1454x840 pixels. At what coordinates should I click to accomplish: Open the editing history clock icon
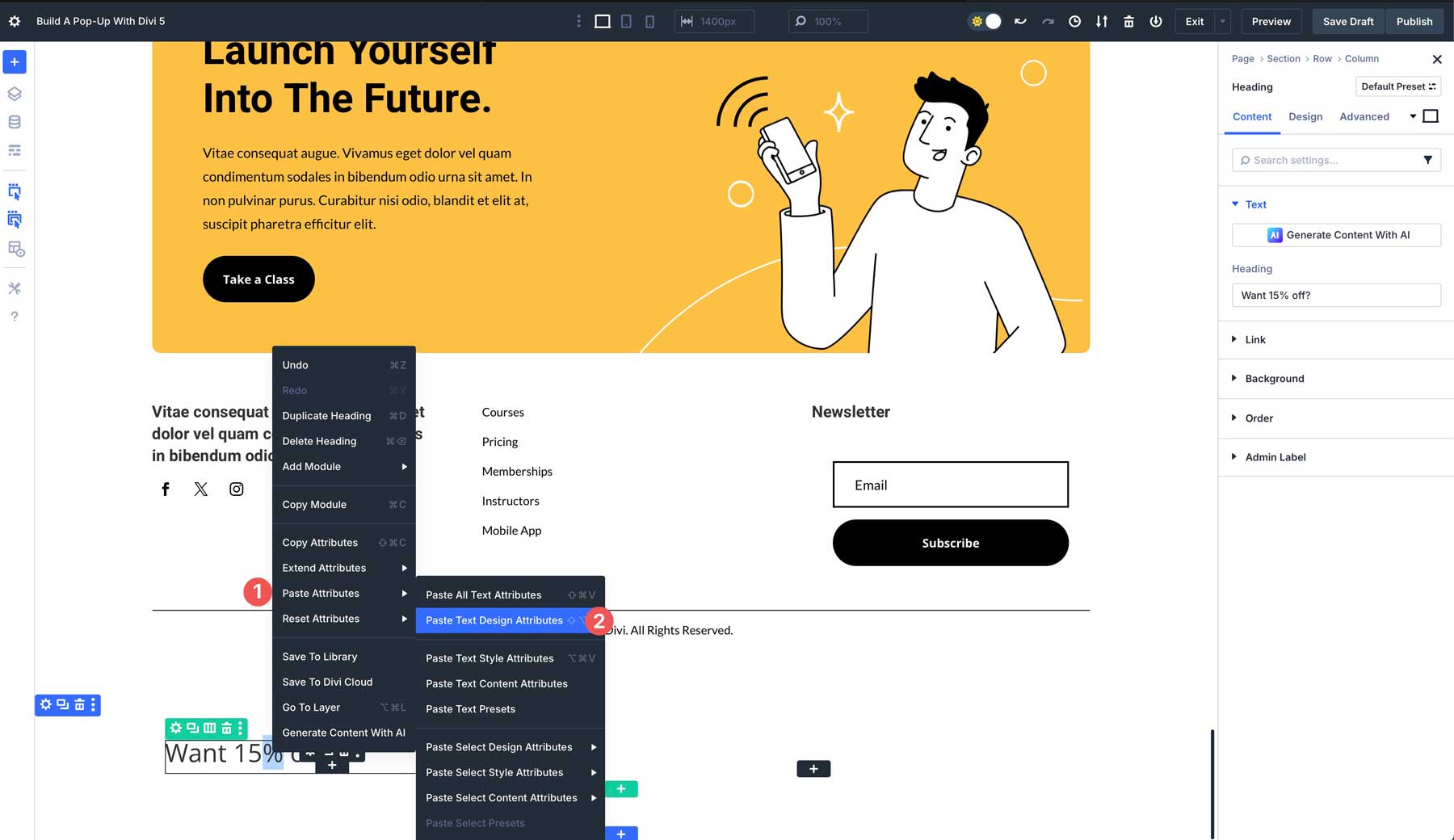tap(1074, 21)
